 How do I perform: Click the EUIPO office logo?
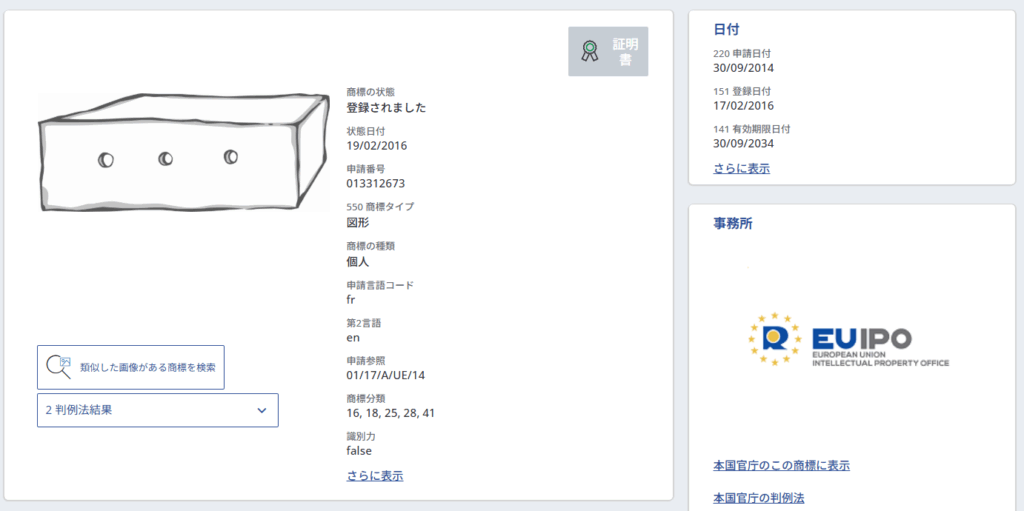pyautogui.click(x=848, y=340)
